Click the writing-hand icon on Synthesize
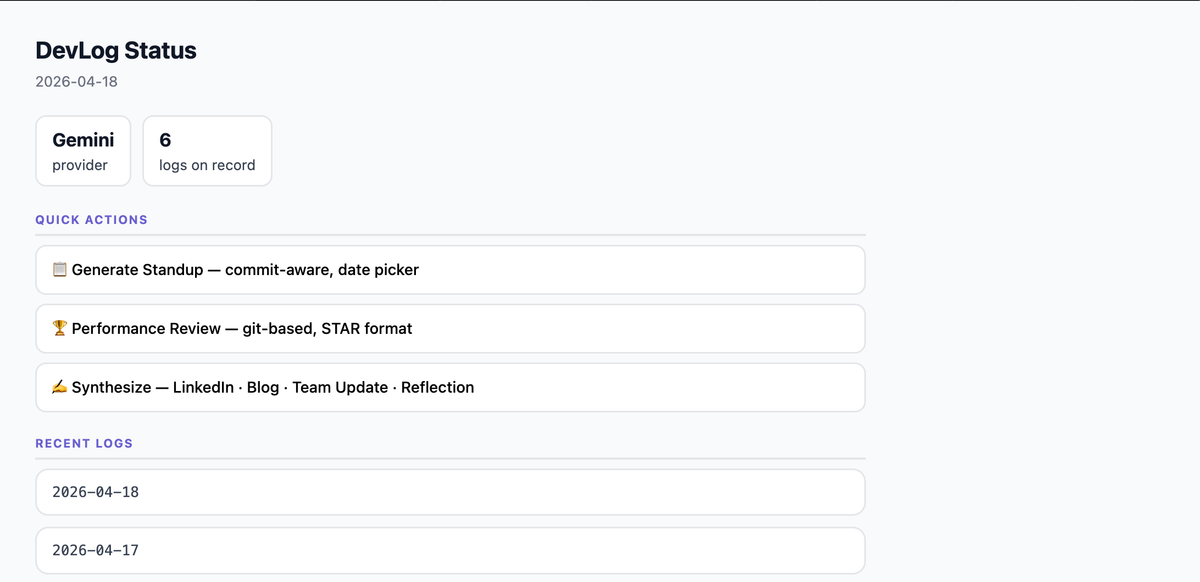This screenshot has width=1200, height=582. click(x=61, y=387)
